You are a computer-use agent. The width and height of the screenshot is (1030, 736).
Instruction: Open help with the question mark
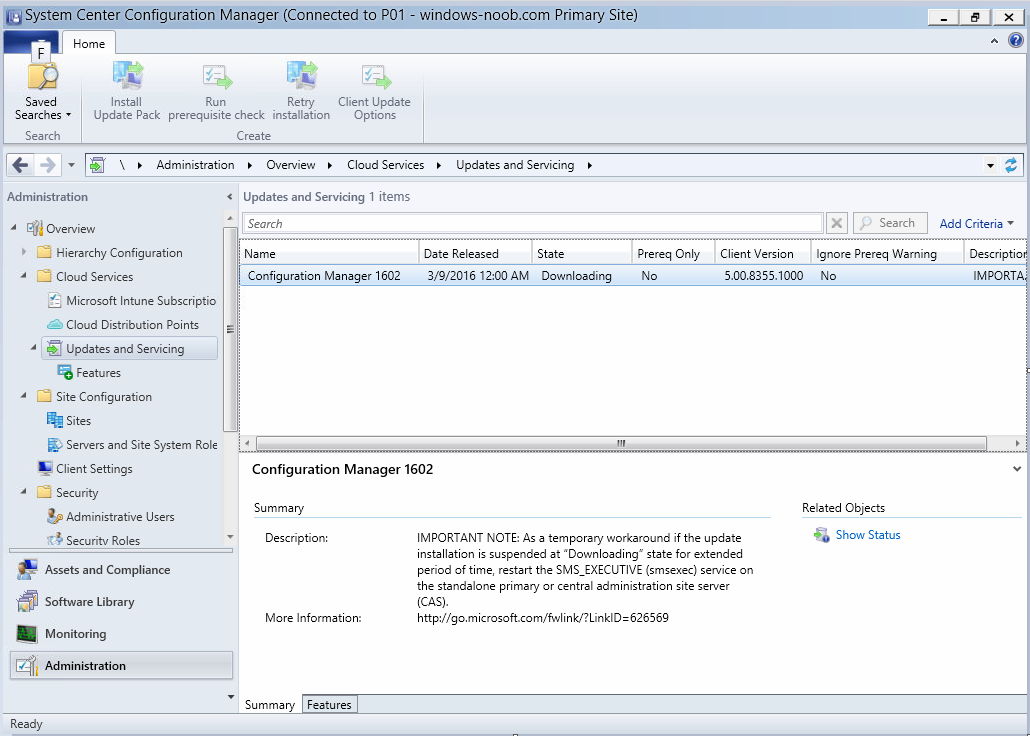(1016, 40)
